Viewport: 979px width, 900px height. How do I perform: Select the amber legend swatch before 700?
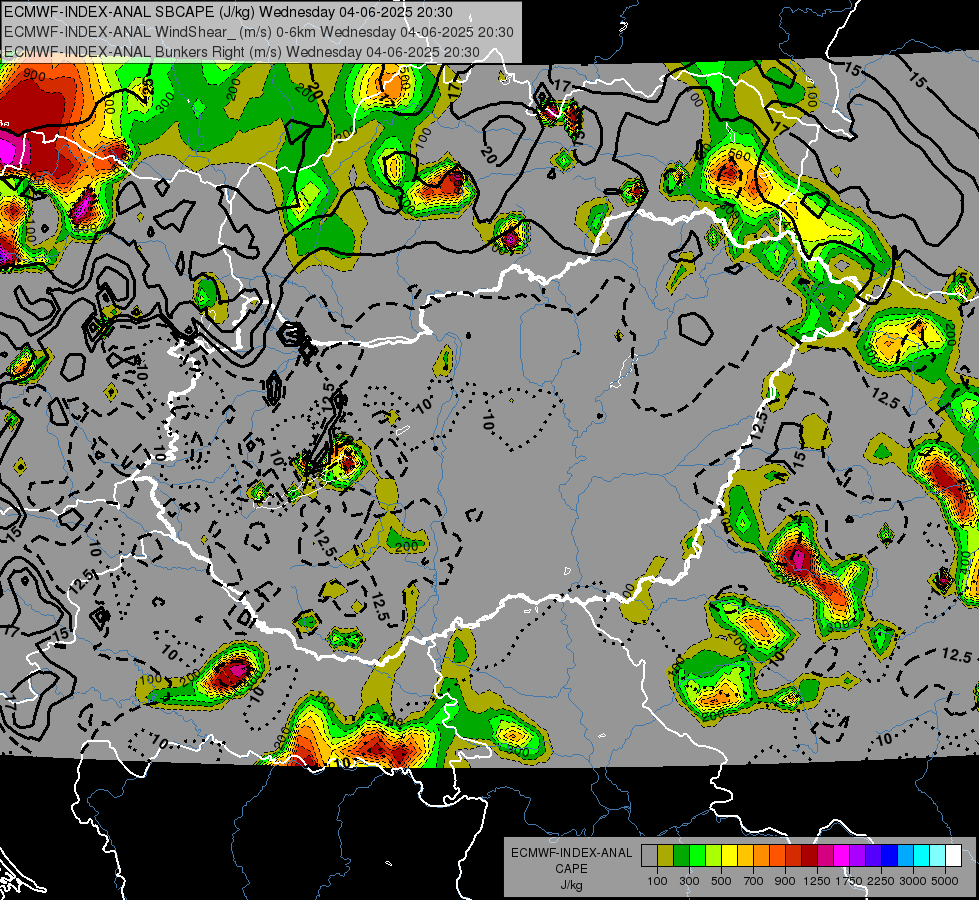[745, 855]
